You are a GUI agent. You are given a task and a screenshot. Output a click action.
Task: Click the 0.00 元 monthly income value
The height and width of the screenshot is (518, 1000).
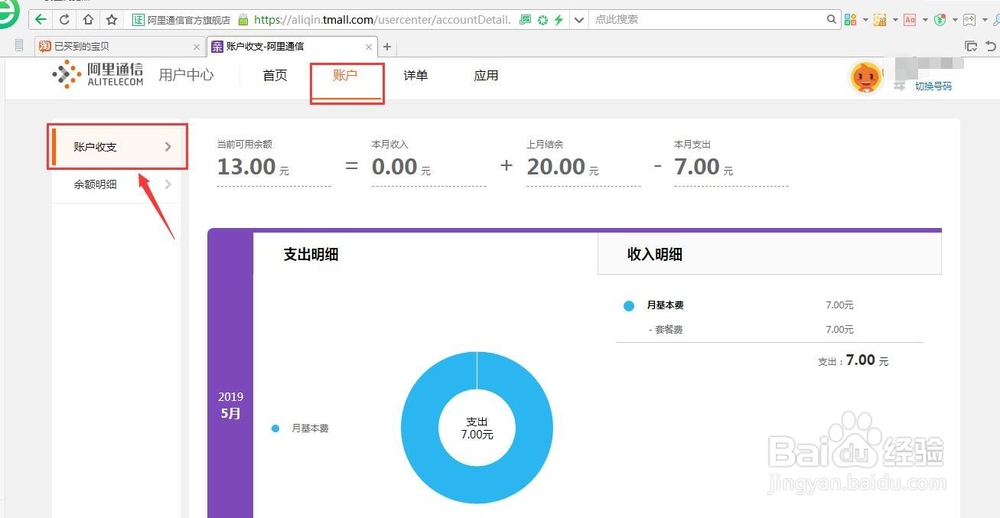[401, 167]
